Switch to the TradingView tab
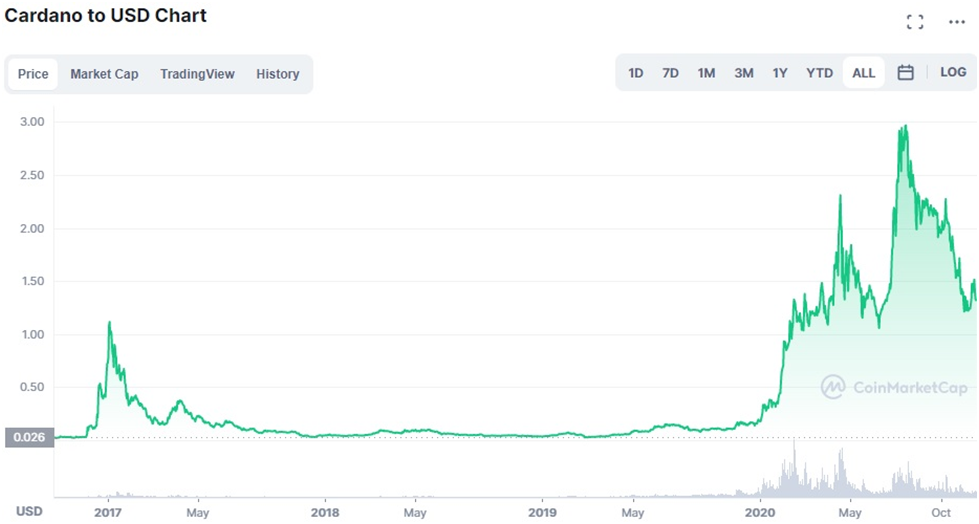Image resolution: width=979 pixels, height=524 pixels. coord(197,74)
